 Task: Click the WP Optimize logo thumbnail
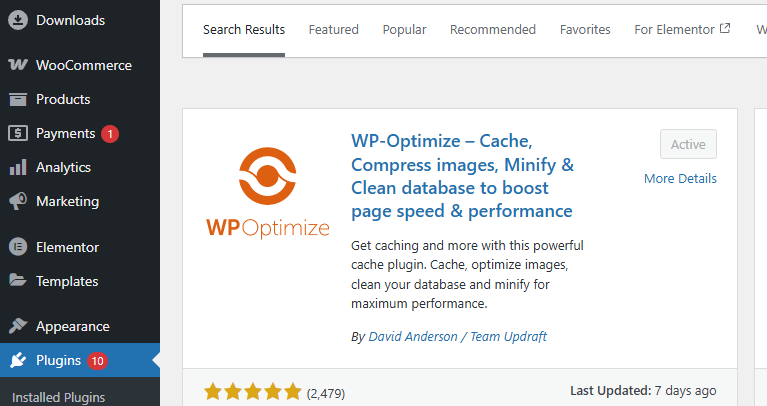268,192
